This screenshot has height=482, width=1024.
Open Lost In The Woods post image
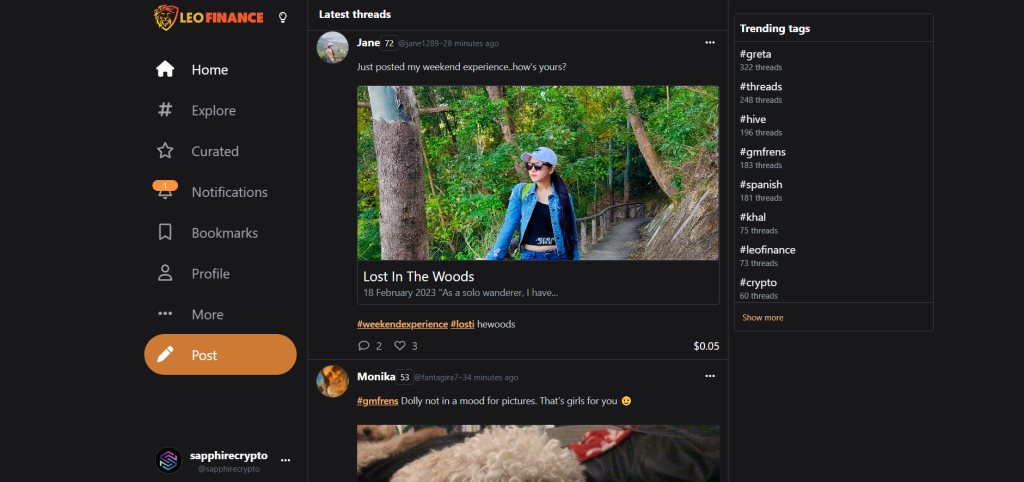(538, 172)
